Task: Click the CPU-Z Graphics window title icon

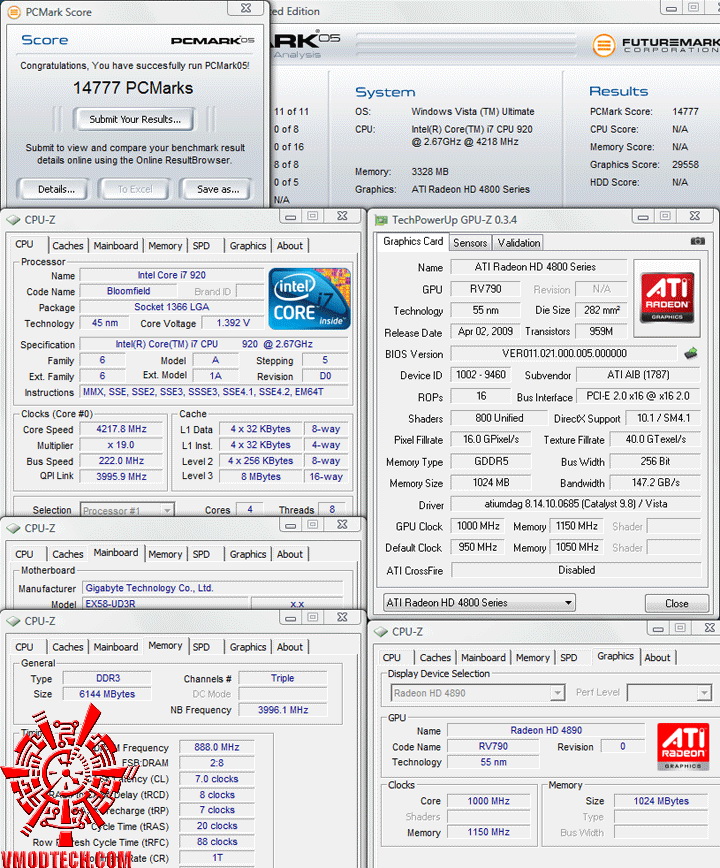Action: [381, 632]
